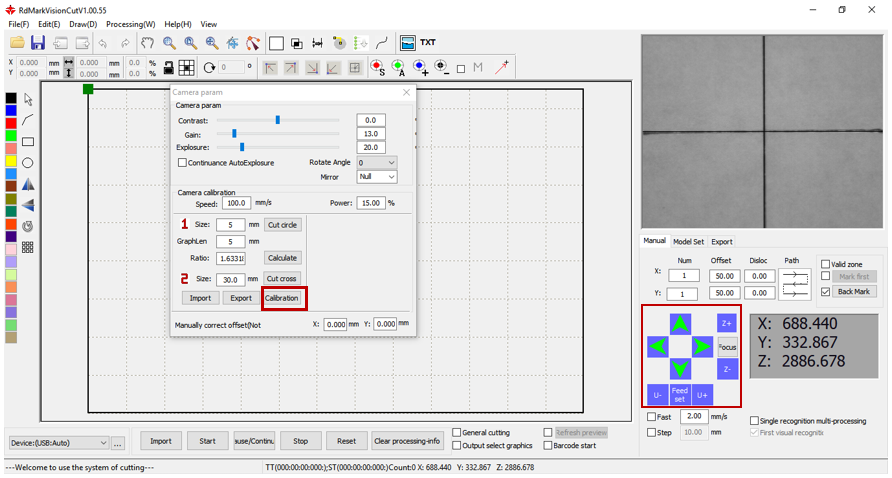This screenshot has width=892, height=478.
Task: Select the Pan hand tool
Action: coord(148,43)
